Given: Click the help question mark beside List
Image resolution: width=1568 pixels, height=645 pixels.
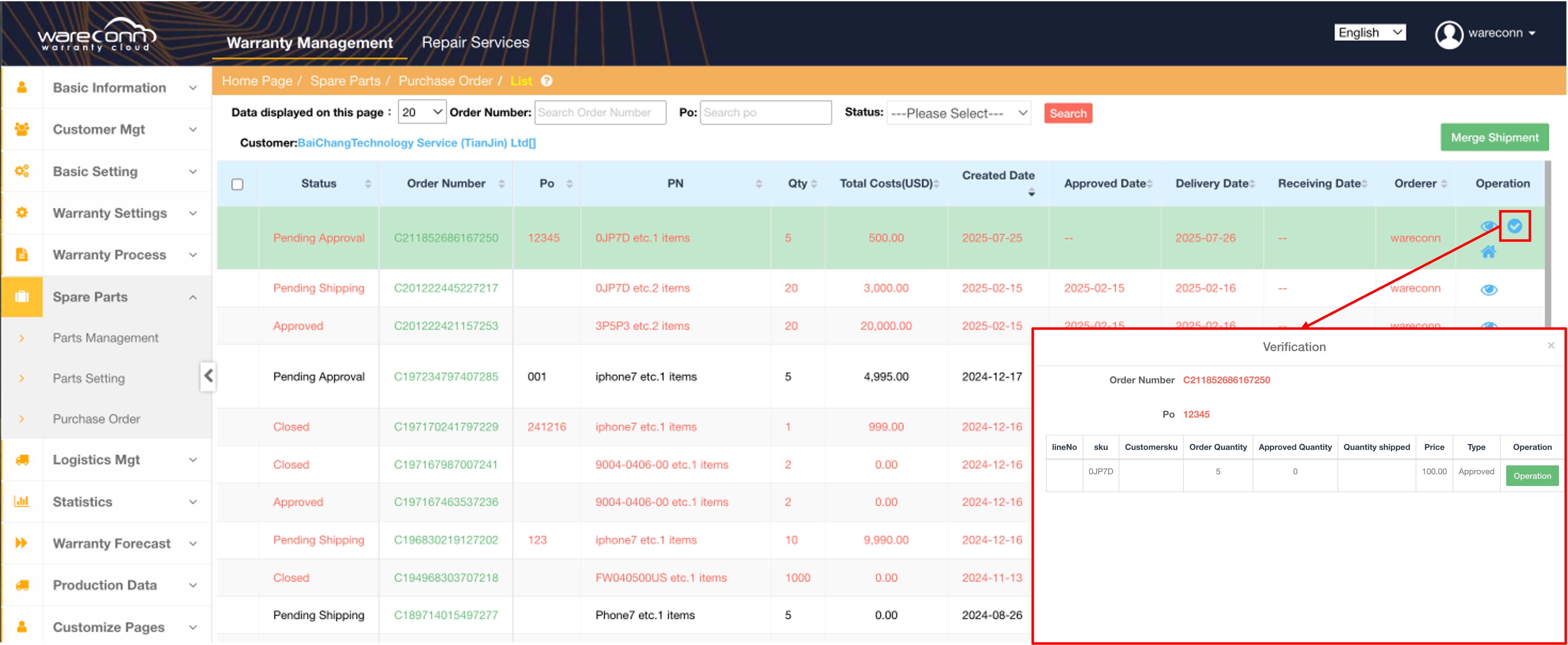Looking at the screenshot, I should point(547,81).
